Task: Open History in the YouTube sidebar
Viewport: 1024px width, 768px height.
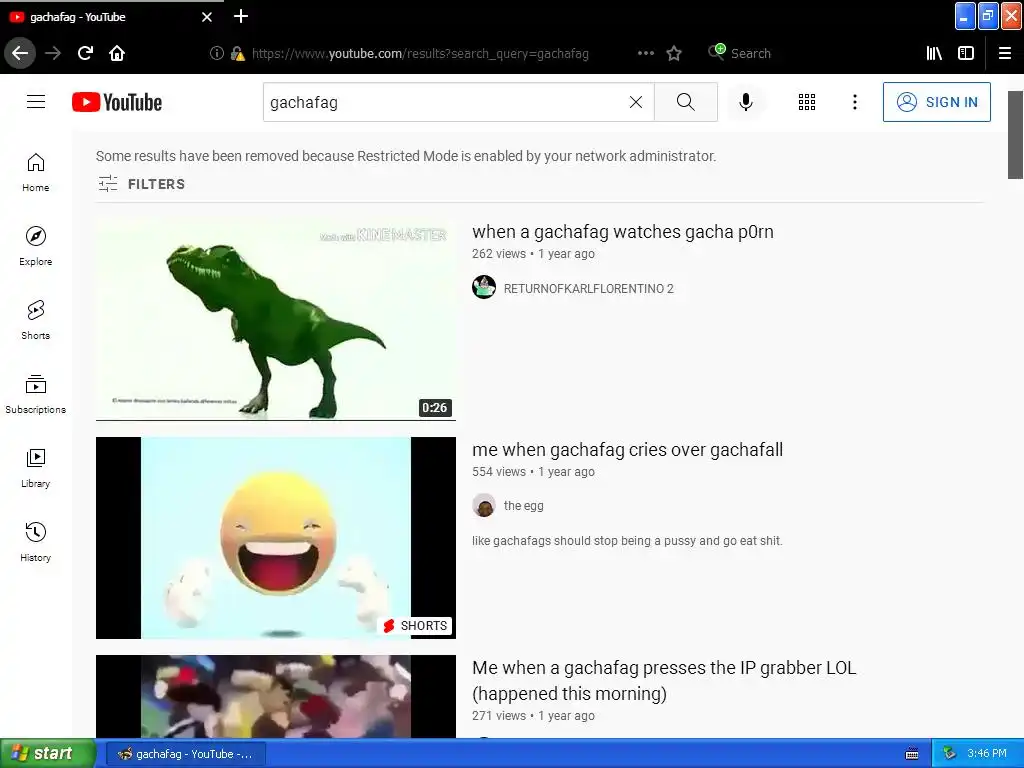Action: coord(36,542)
